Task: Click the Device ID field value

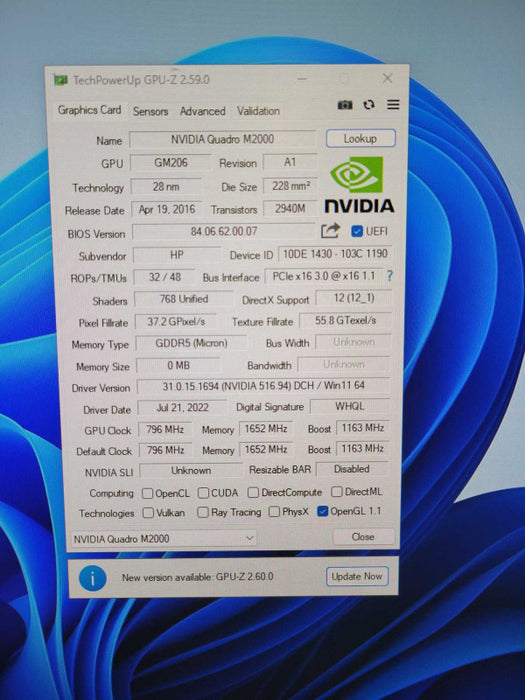Action: coord(335,254)
